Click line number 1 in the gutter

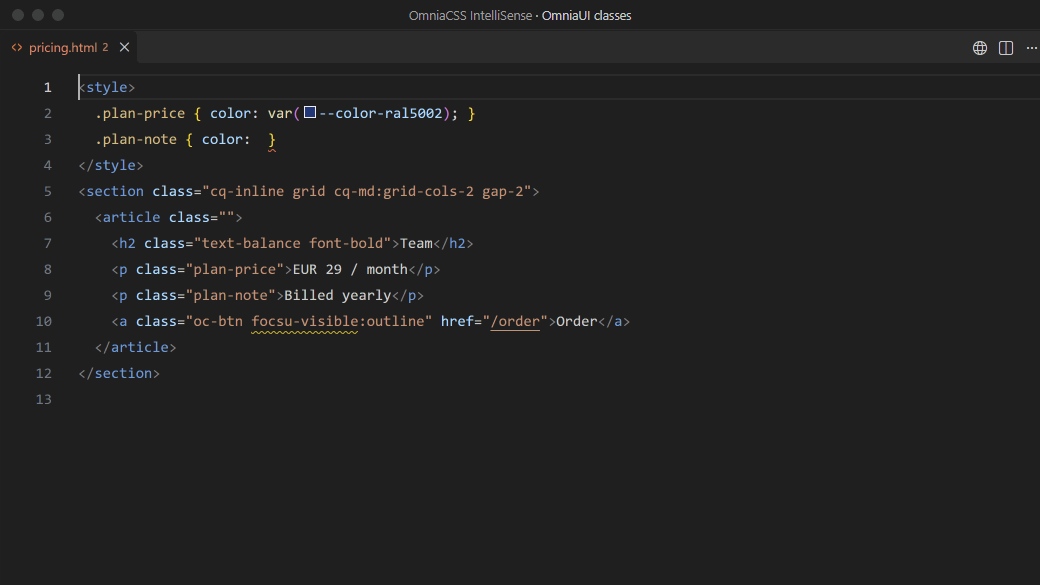pos(47,88)
